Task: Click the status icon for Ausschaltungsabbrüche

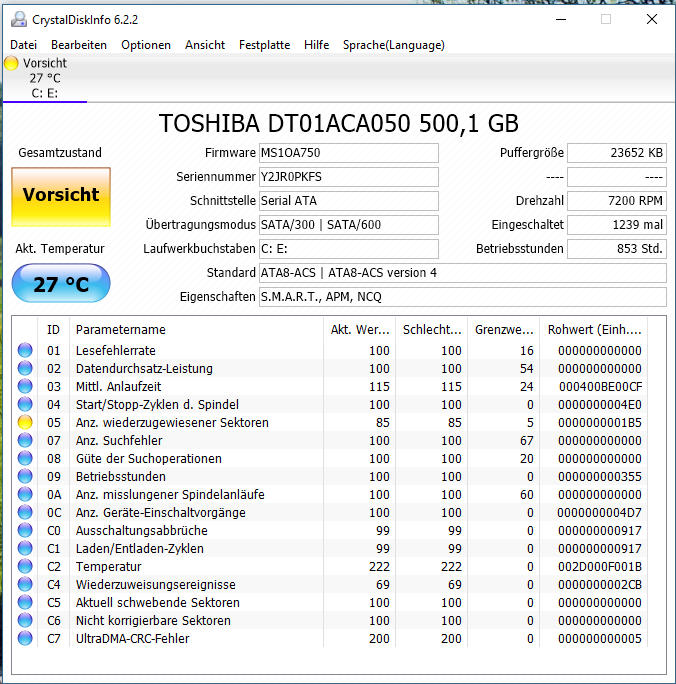Action: coord(25,530)
